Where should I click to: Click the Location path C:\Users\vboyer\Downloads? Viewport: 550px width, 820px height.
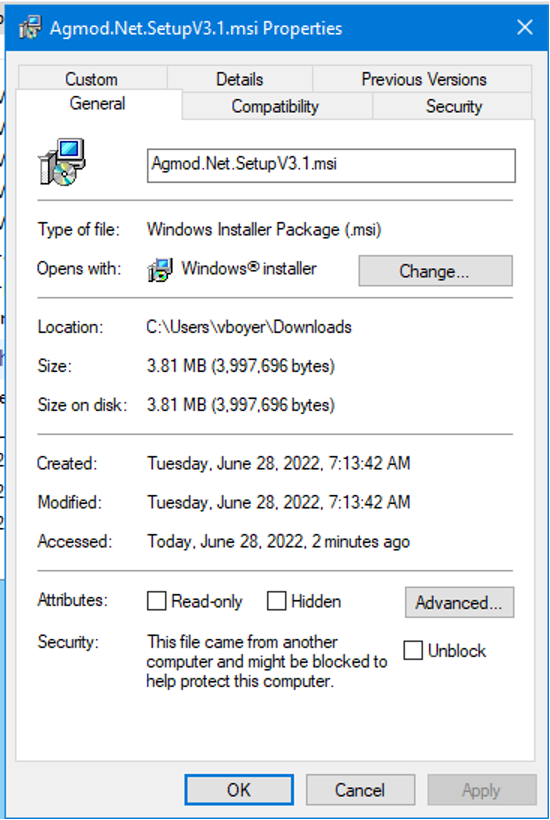249,327
